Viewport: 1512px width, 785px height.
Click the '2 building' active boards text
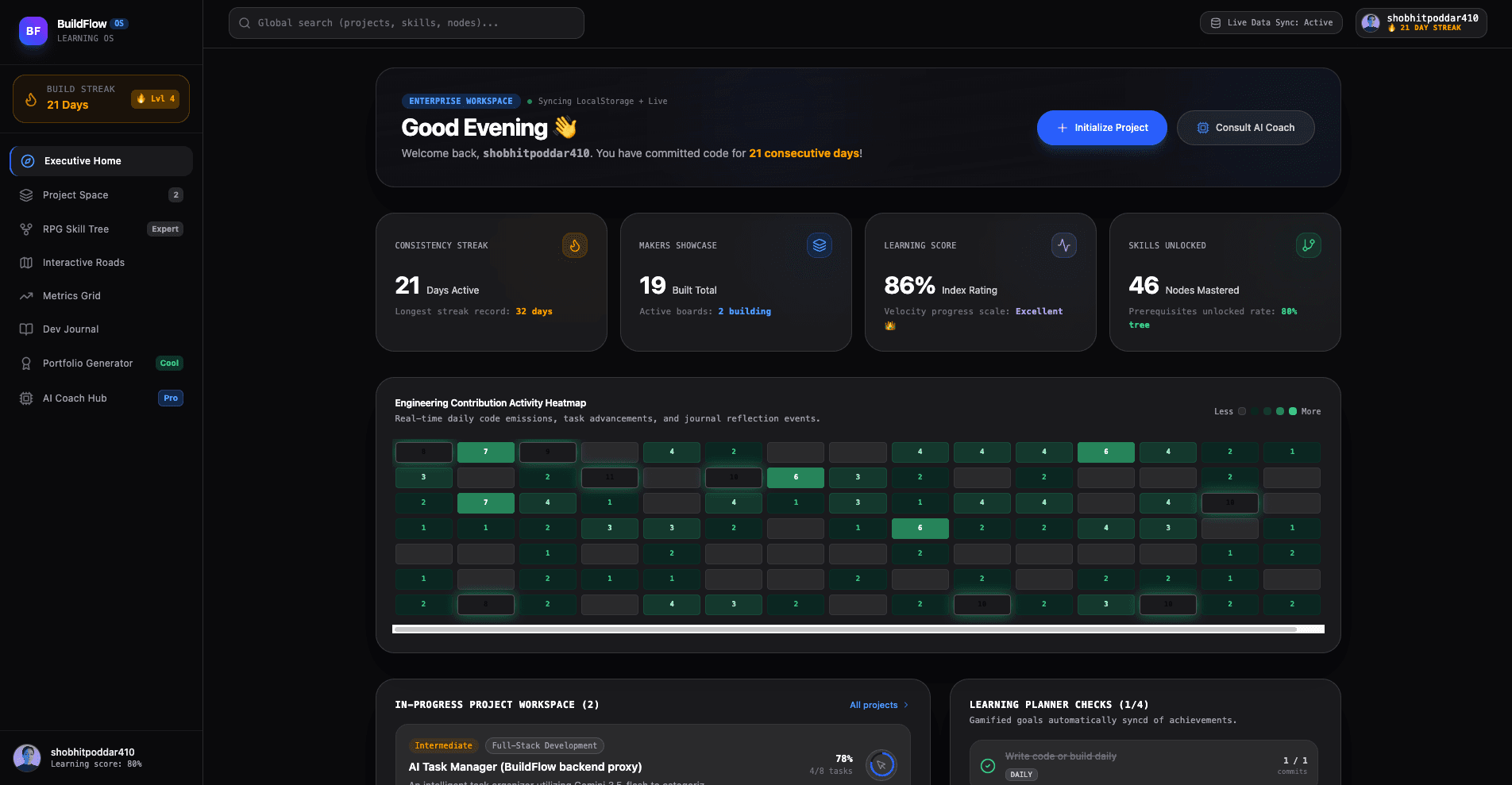(x=744, y=312)
